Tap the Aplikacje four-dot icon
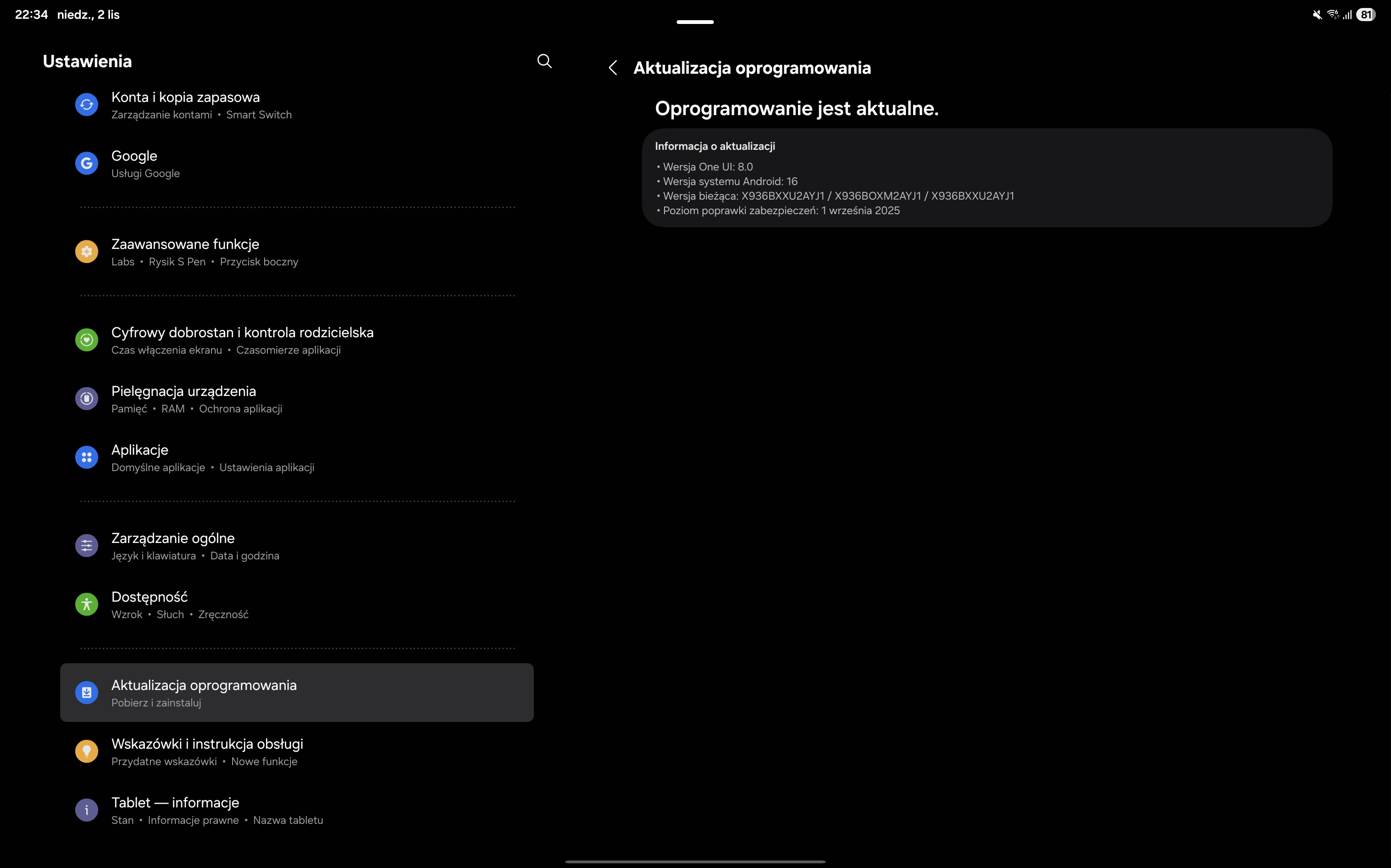Viewport: 1391px width, 868px height. (x=87, y=457)
